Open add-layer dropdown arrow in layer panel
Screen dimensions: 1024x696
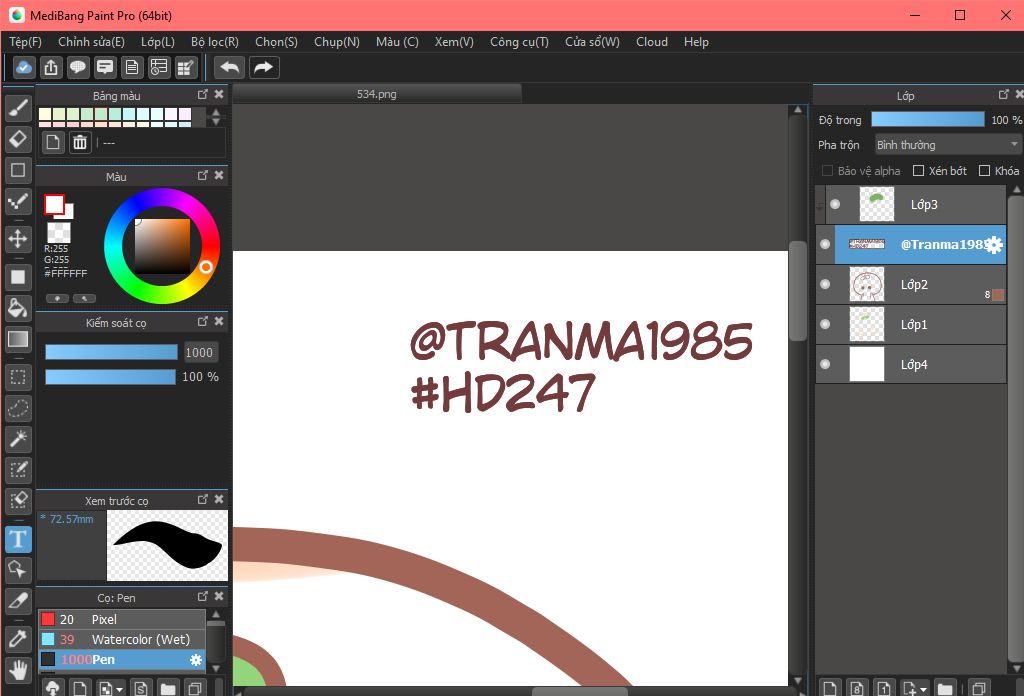[923, 689]
